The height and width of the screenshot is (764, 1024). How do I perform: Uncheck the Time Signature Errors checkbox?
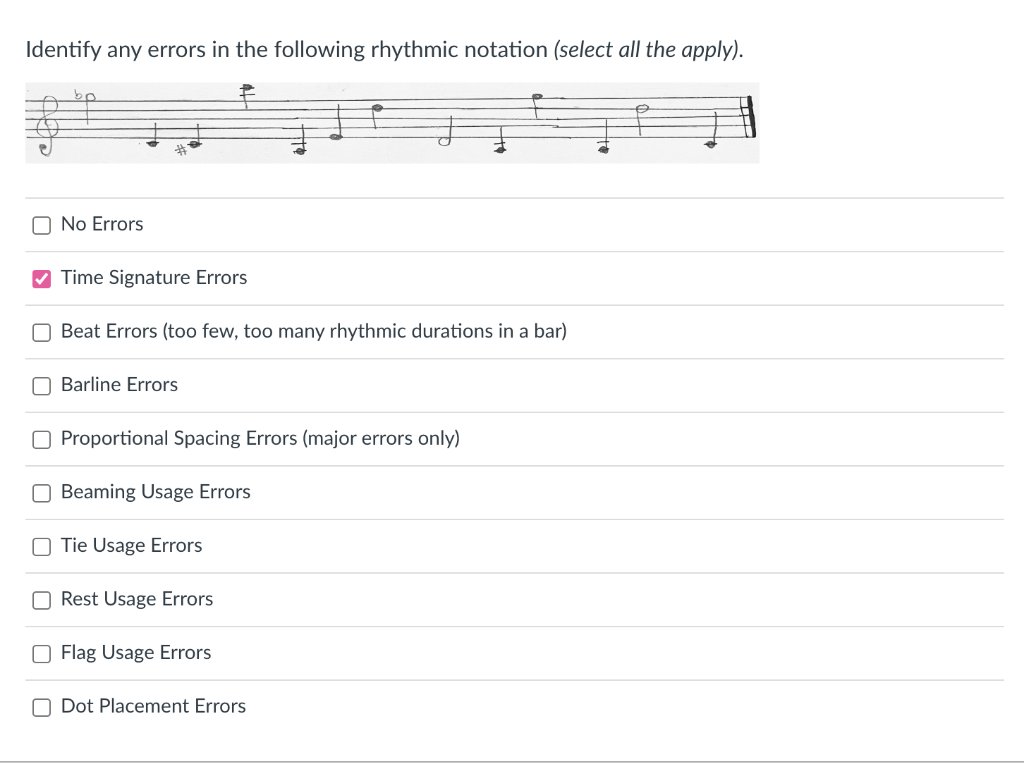[x=41, y=278]
